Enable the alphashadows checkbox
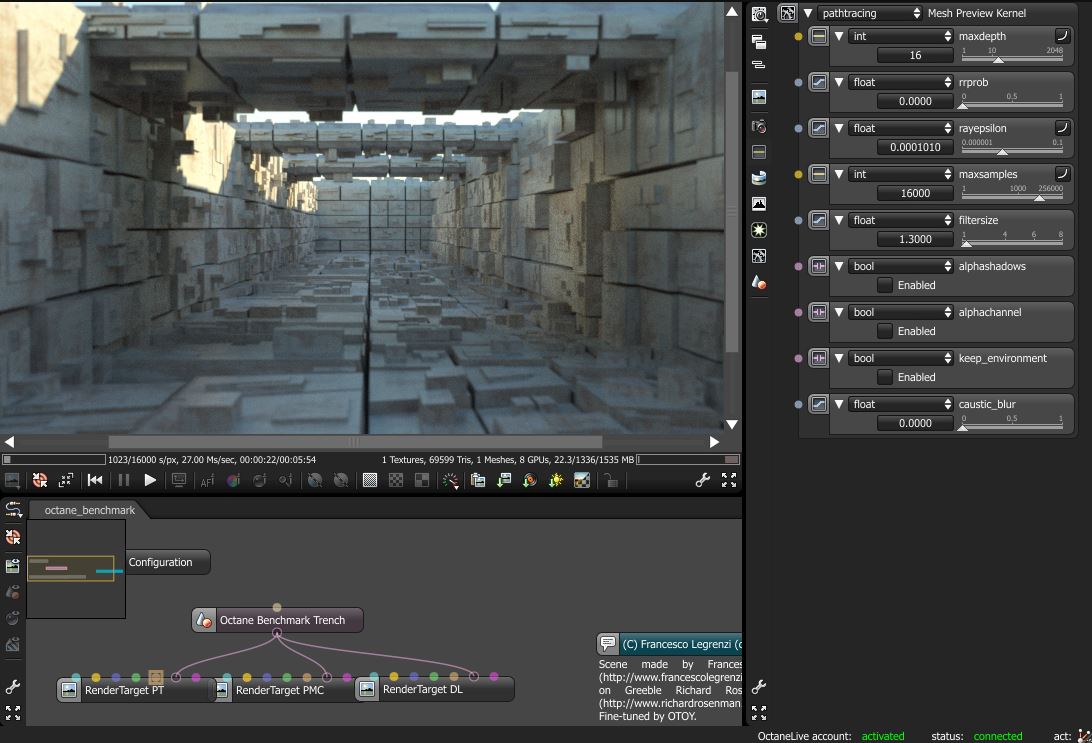The width and height of the screenshot is (1092, 743). (885, 285)
